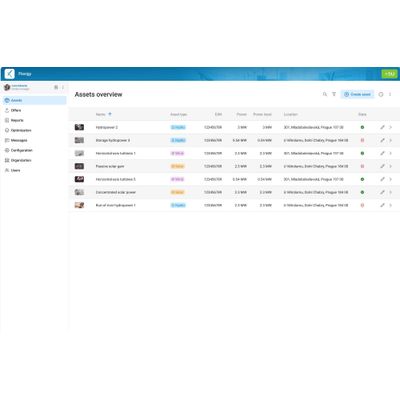Click the app logo in the blue header
This screenshot has width=400, height=400.
(x=10, y=74)
